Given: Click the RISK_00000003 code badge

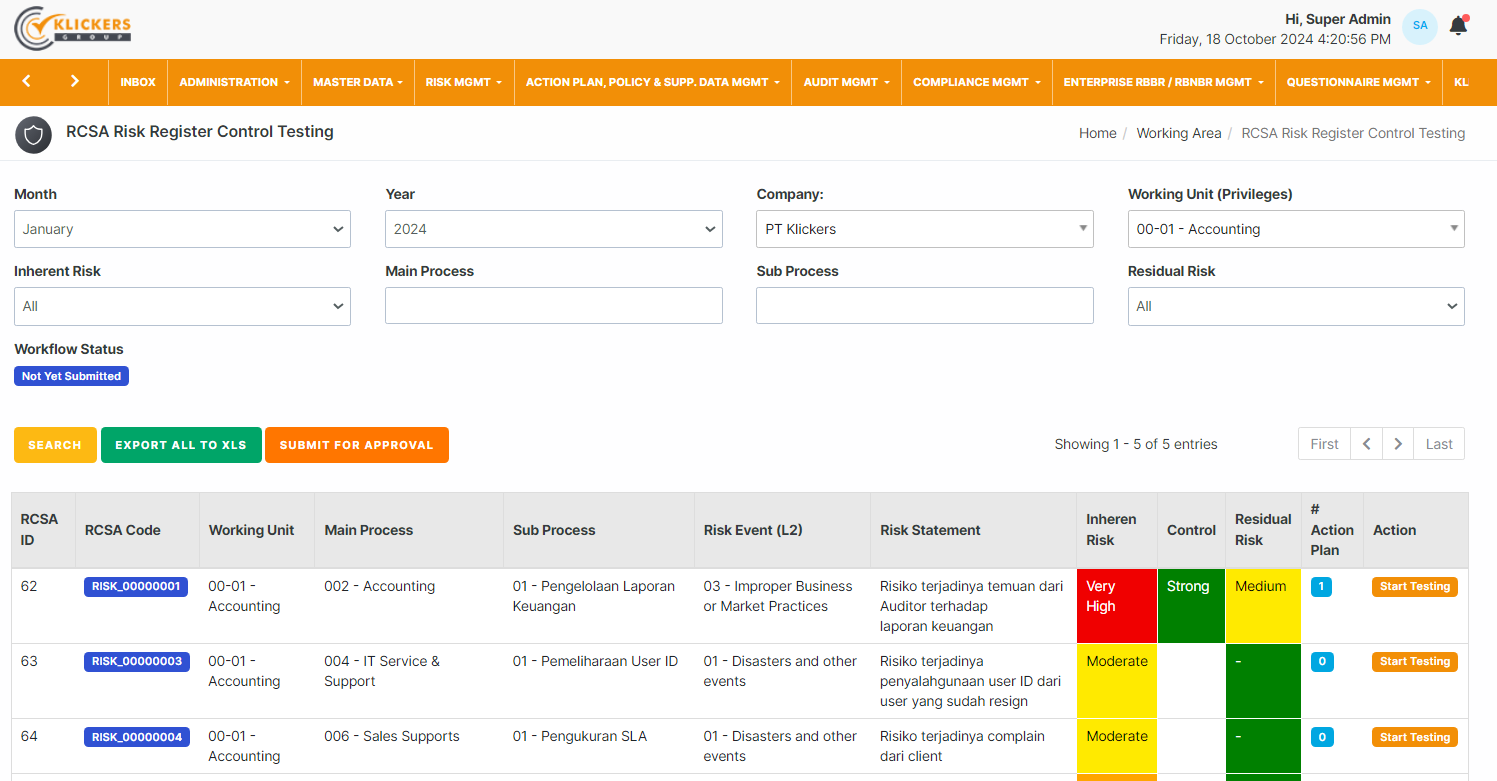Looking at the screenshot, I should tap(136, 662).
